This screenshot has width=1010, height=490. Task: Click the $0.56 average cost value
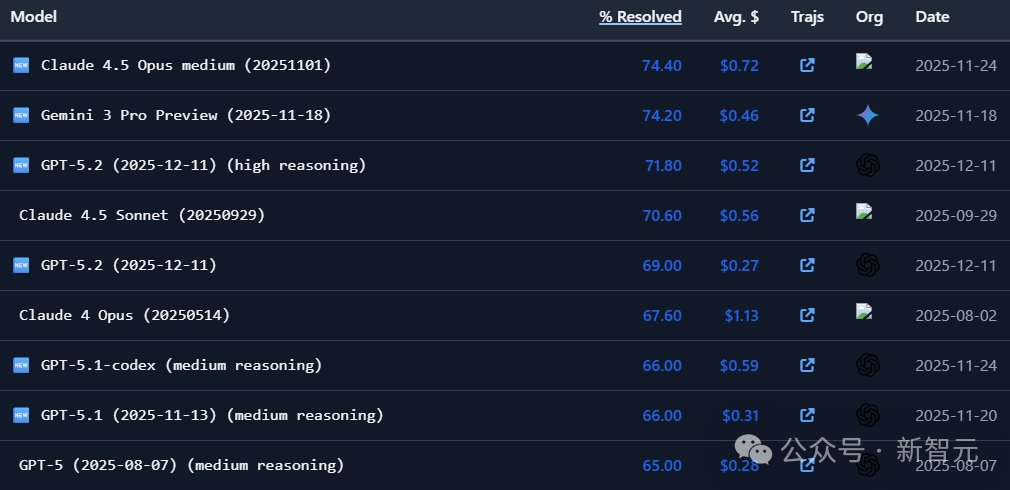739,216
